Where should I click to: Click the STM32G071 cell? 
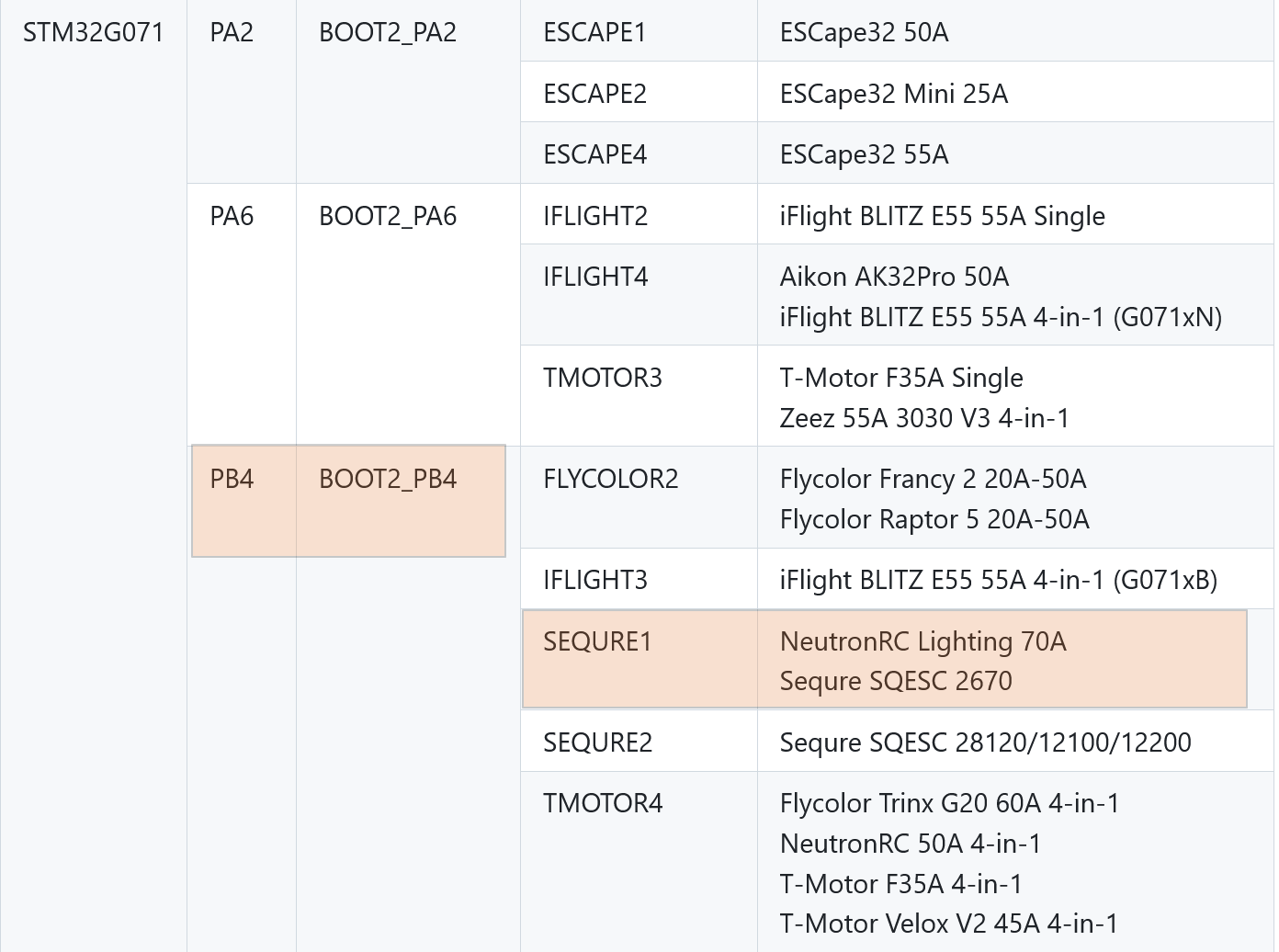[94, 476]
